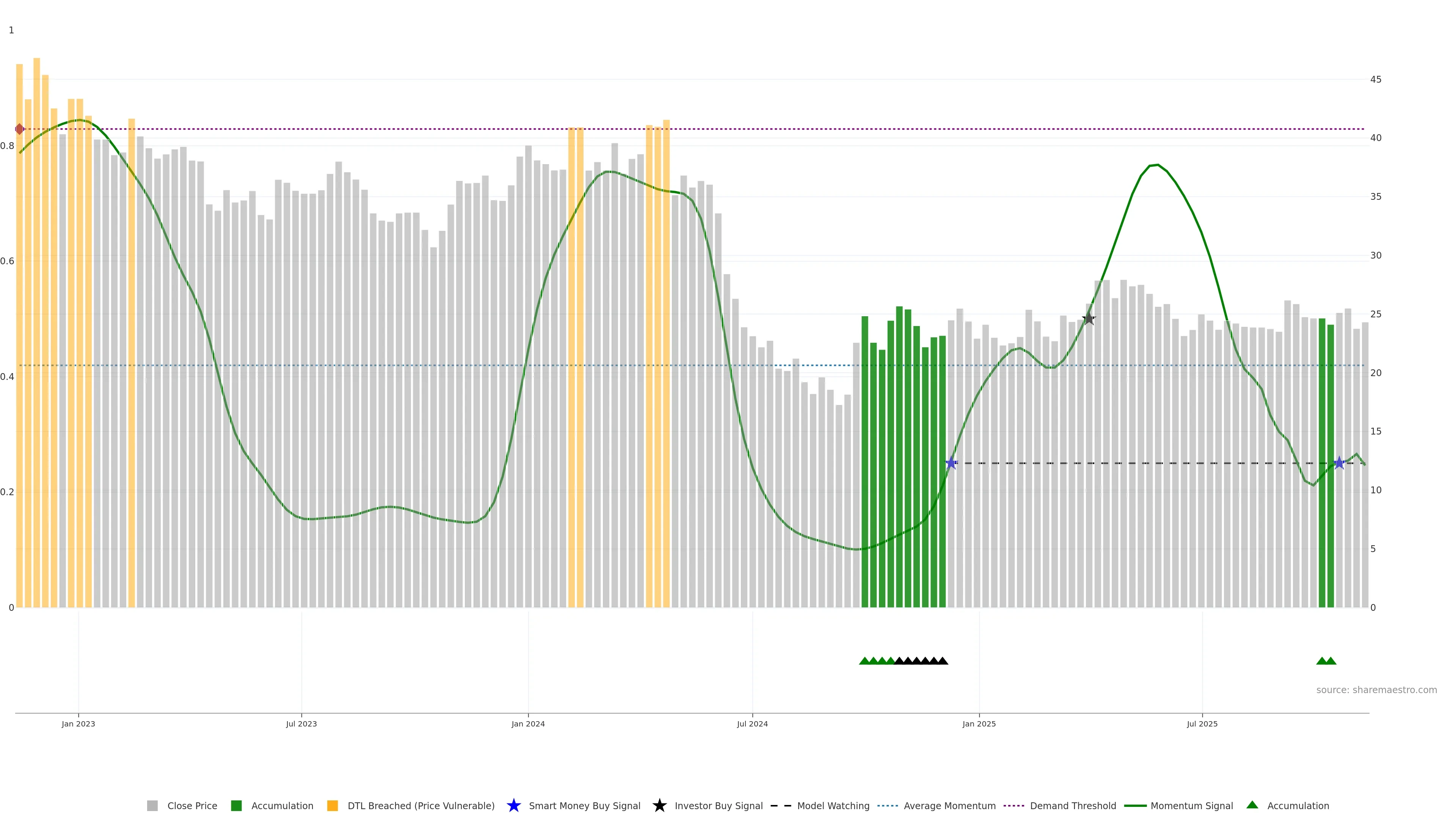
Task: Click the Jul 2023 x-axis label
Action: coord(301,724)
